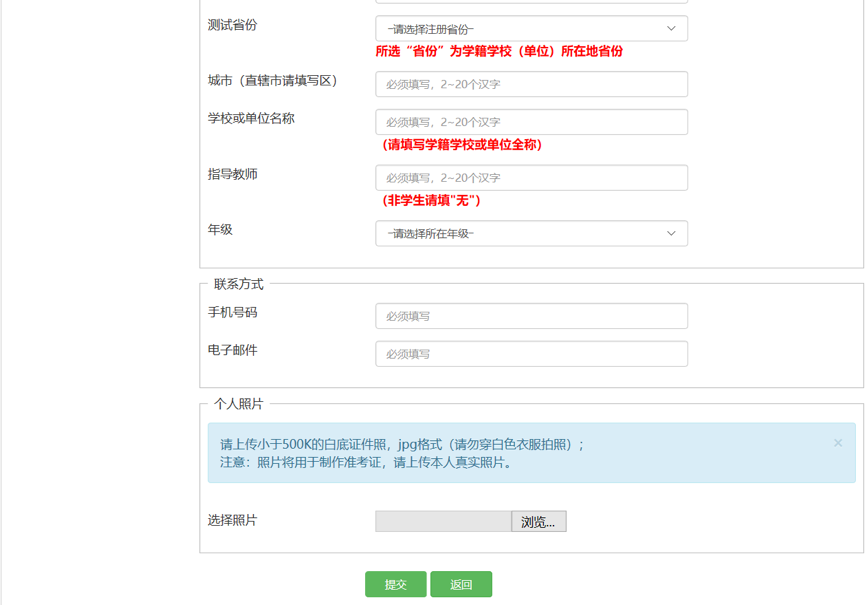Viewport: 865px width, 605px height.
Task: Click the 手机号码 label
Action: [x=232, y=313]
